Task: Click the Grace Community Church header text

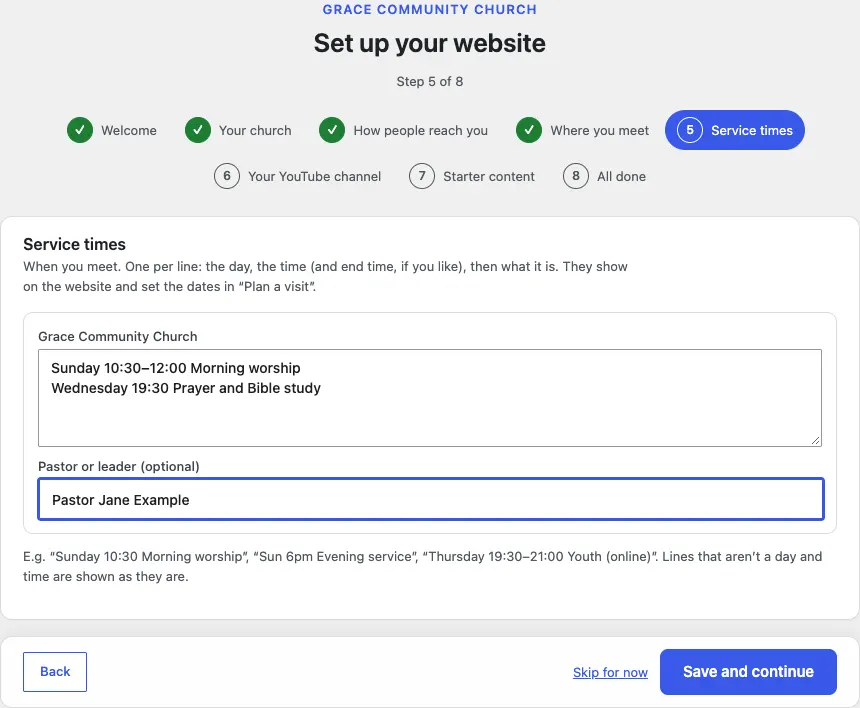Action: tap(430, 9)
